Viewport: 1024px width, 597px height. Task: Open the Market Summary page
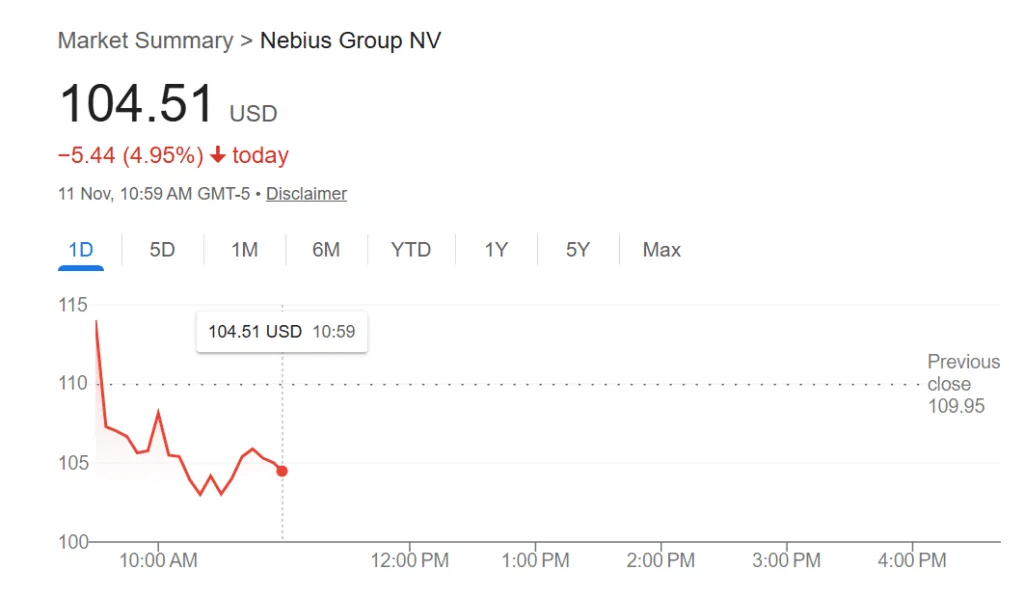click(x=146, y=40)
